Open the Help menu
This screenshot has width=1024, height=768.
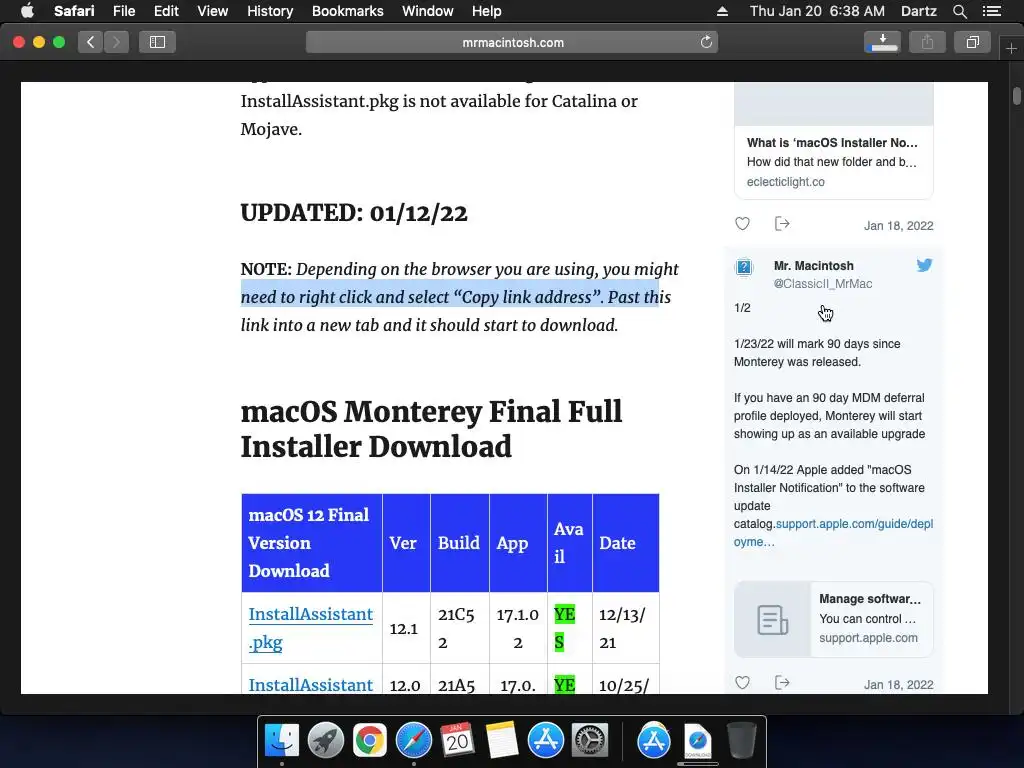coord(487,11)
